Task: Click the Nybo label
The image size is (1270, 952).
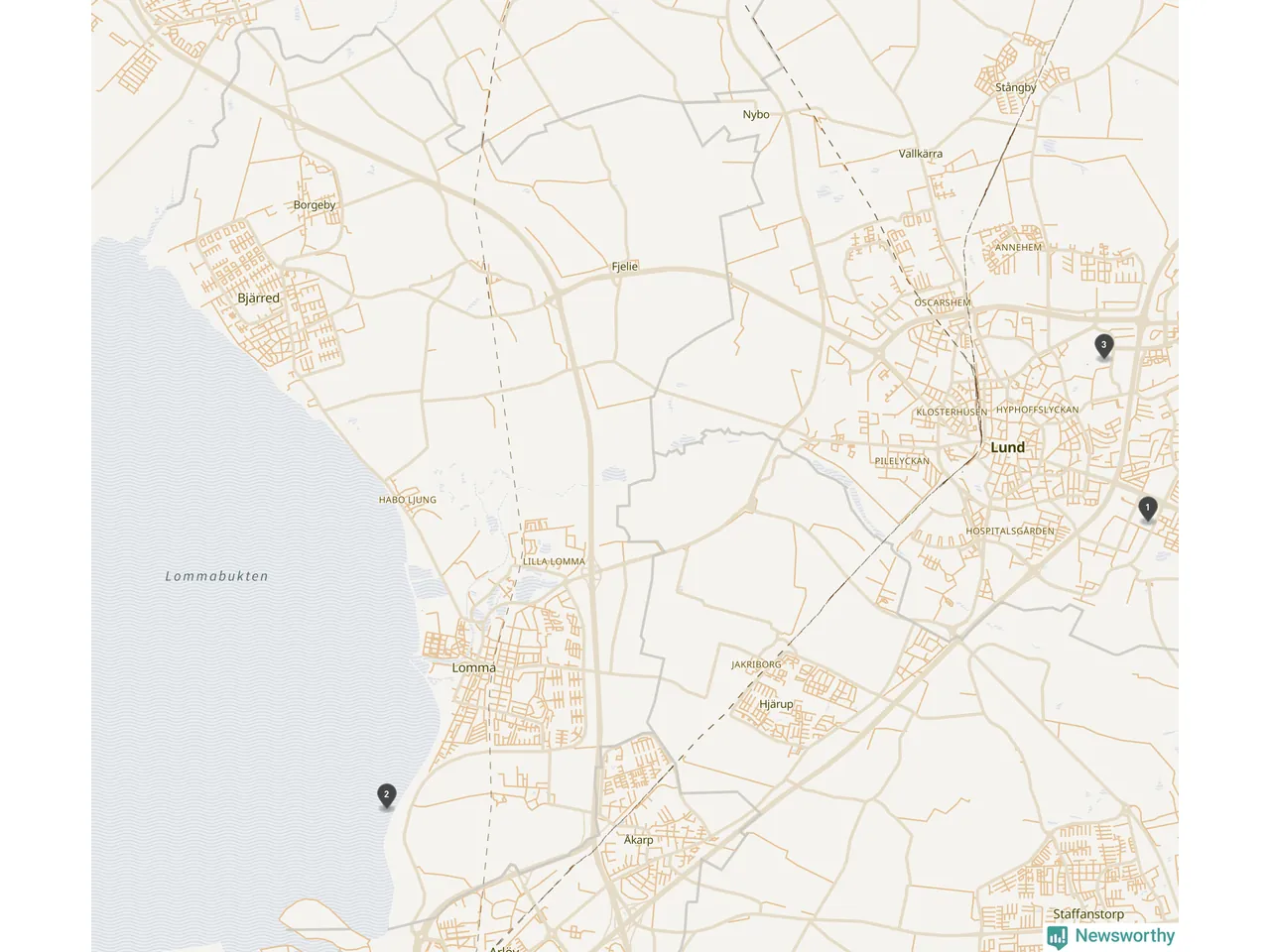Action: [756, 114]
